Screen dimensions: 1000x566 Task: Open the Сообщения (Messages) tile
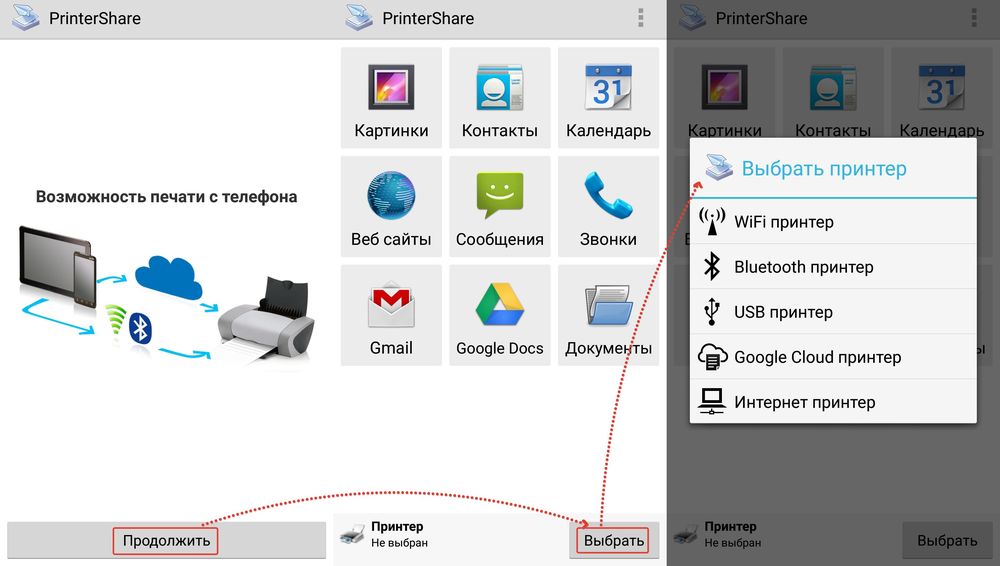(x=499, y=205)
